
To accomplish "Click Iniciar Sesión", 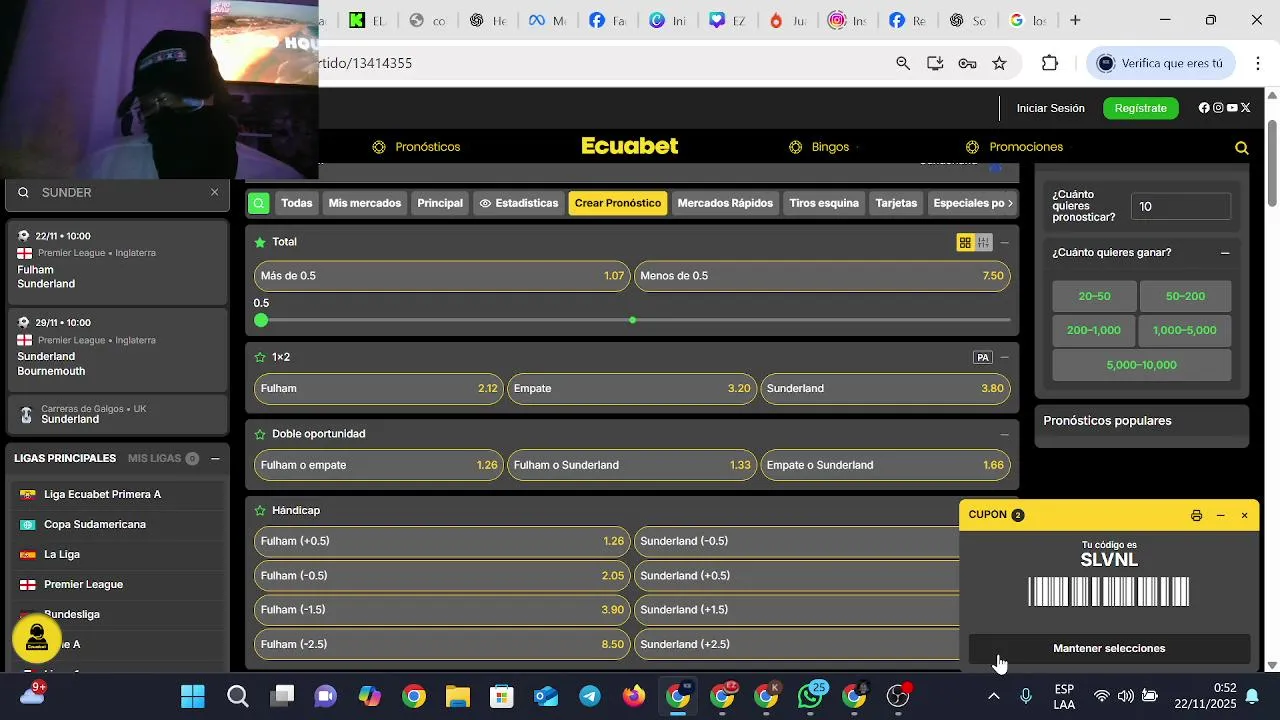I will click(x=1051, y=108).
